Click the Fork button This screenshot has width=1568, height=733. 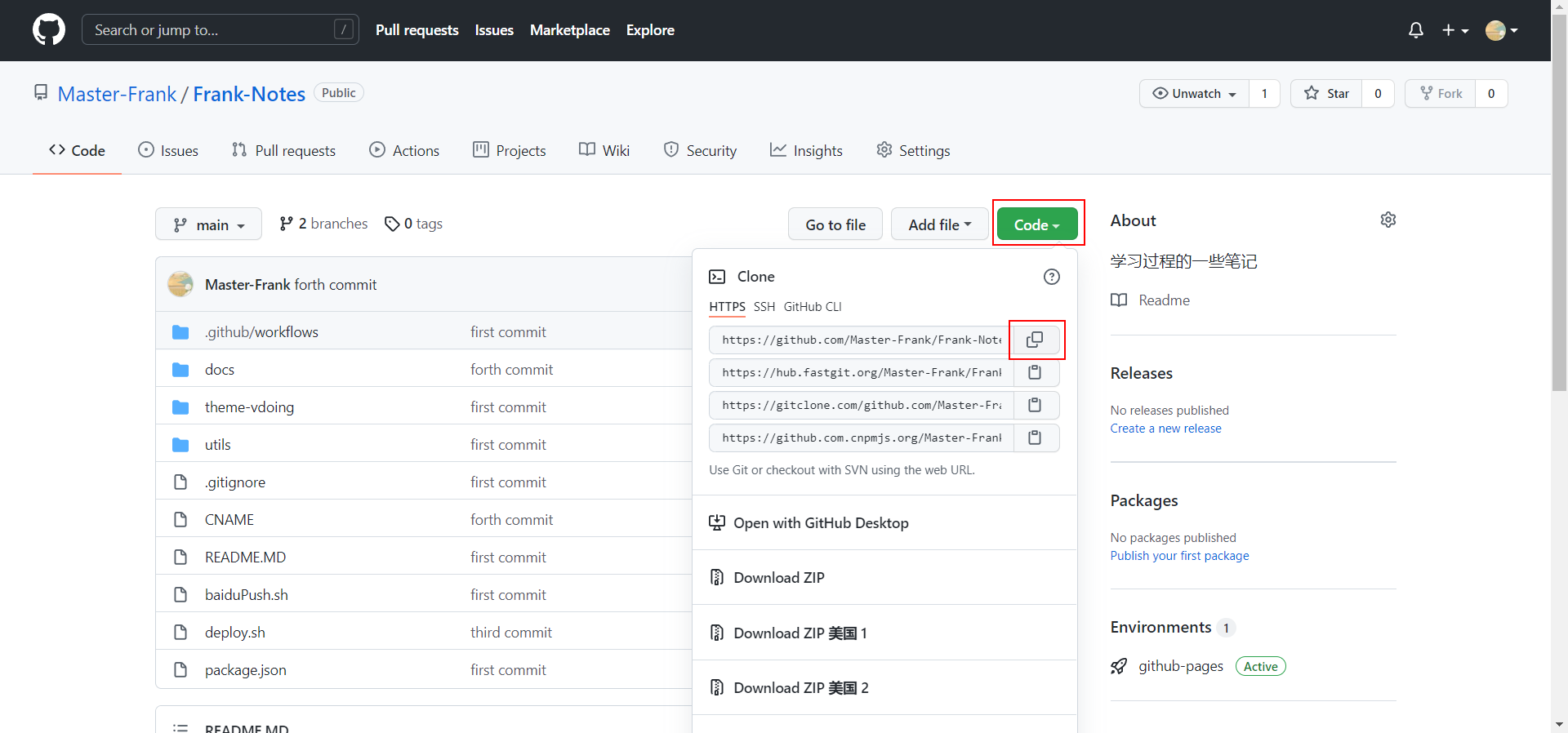1441,93
